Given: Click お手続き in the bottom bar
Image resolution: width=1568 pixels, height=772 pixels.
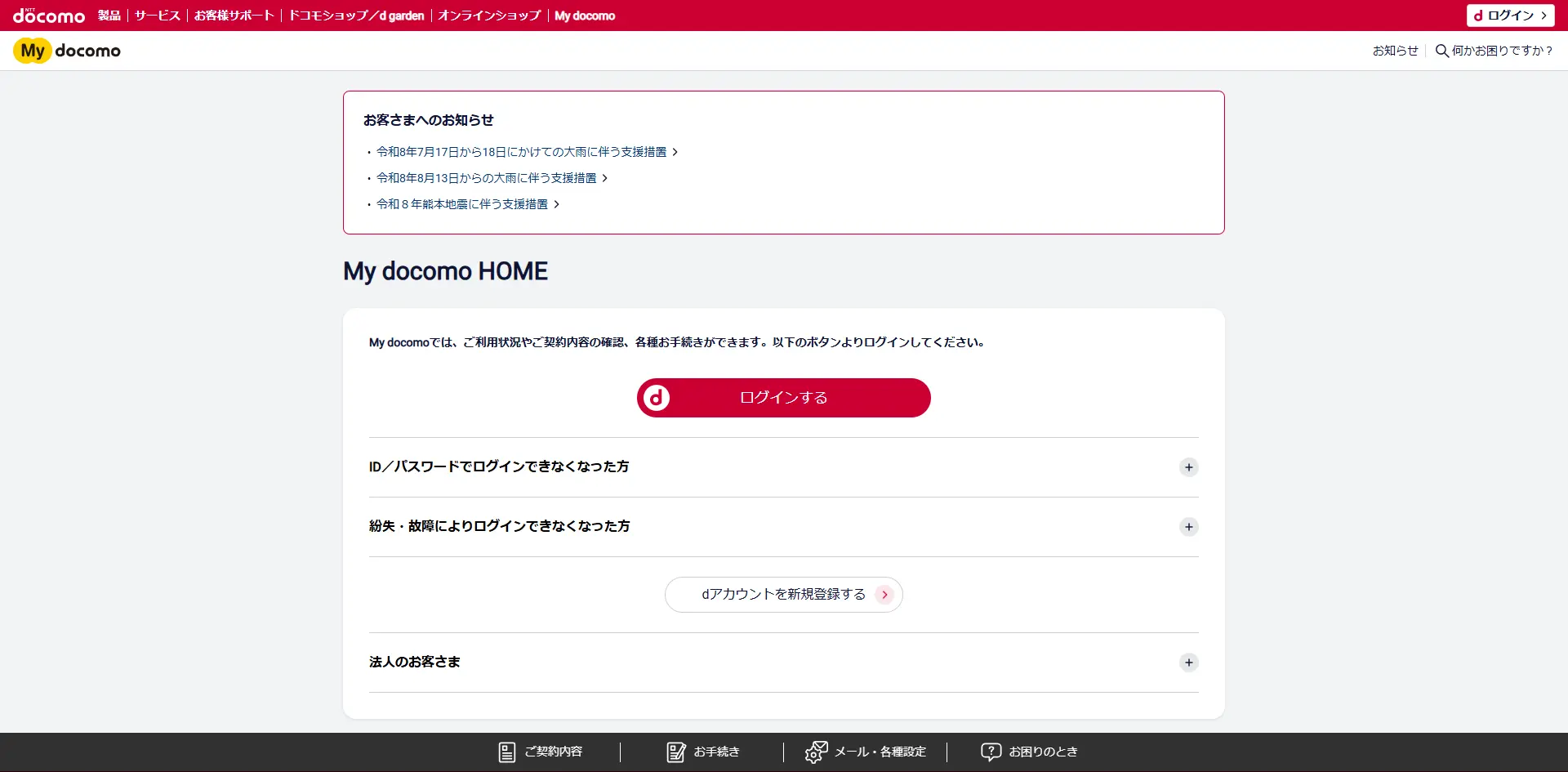Looking at the screenshot, I should [703, 752].
